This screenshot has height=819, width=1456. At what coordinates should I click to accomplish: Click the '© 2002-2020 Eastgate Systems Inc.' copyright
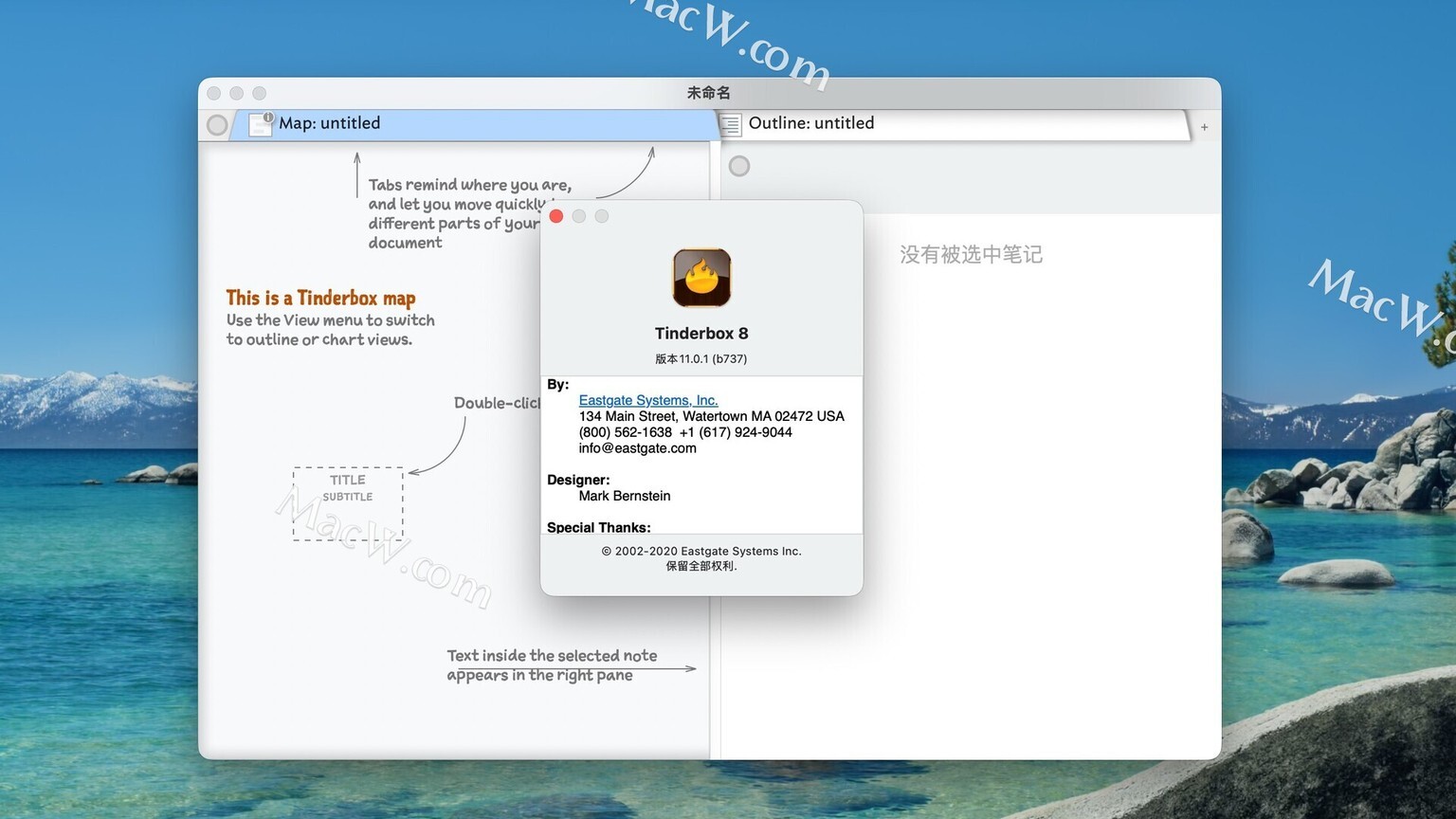[701, 551]
